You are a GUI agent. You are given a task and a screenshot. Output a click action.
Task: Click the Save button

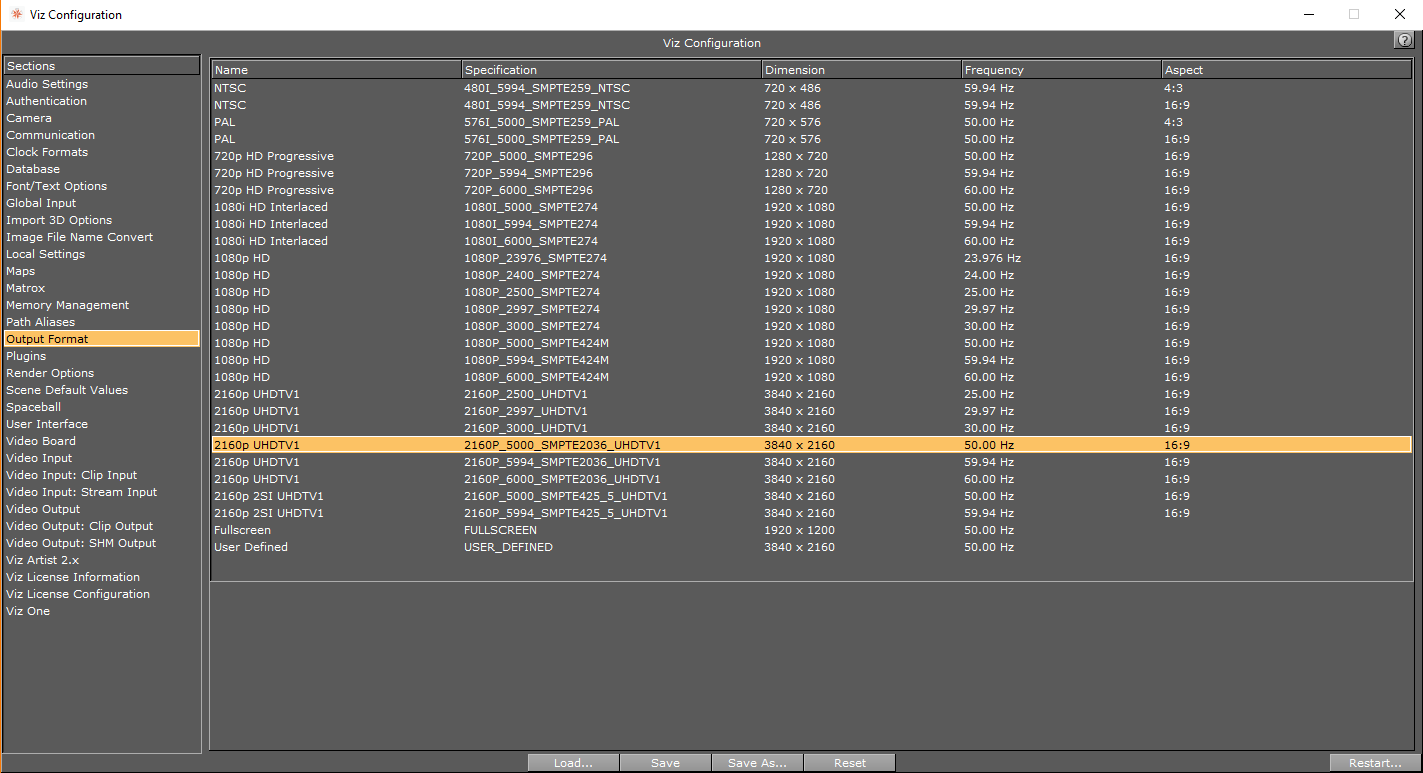click(665, 763)
